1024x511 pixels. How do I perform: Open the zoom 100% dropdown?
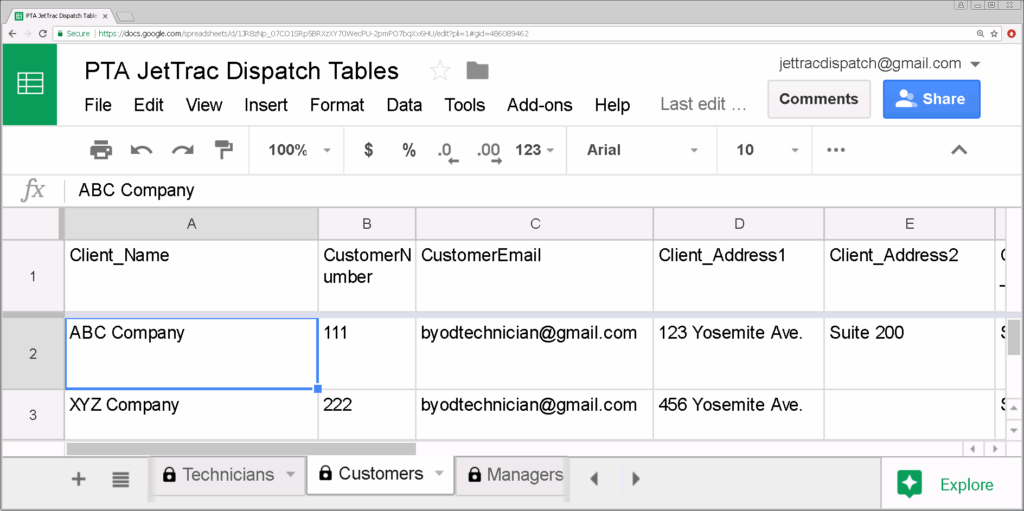click(299, 150)
